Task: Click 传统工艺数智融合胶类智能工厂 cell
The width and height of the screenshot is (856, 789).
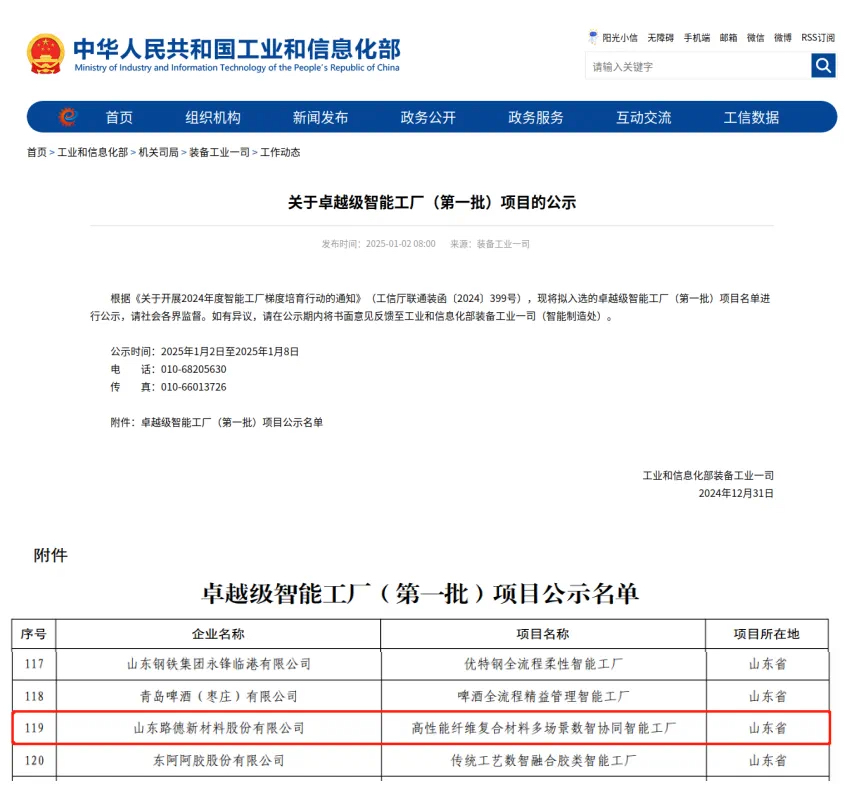Action: [543, 760]
